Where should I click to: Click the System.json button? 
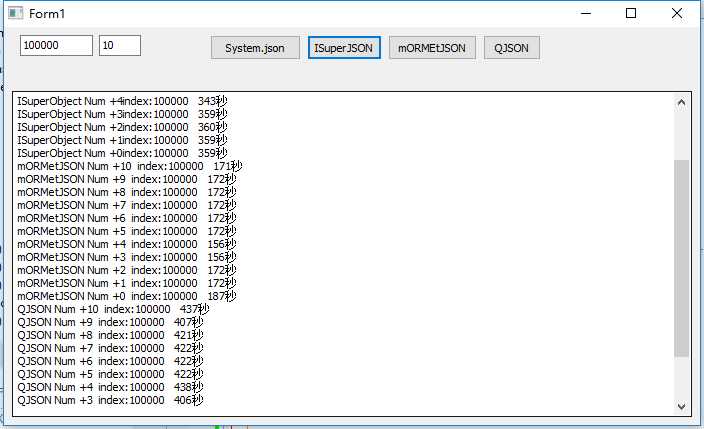tap(255, 48)
